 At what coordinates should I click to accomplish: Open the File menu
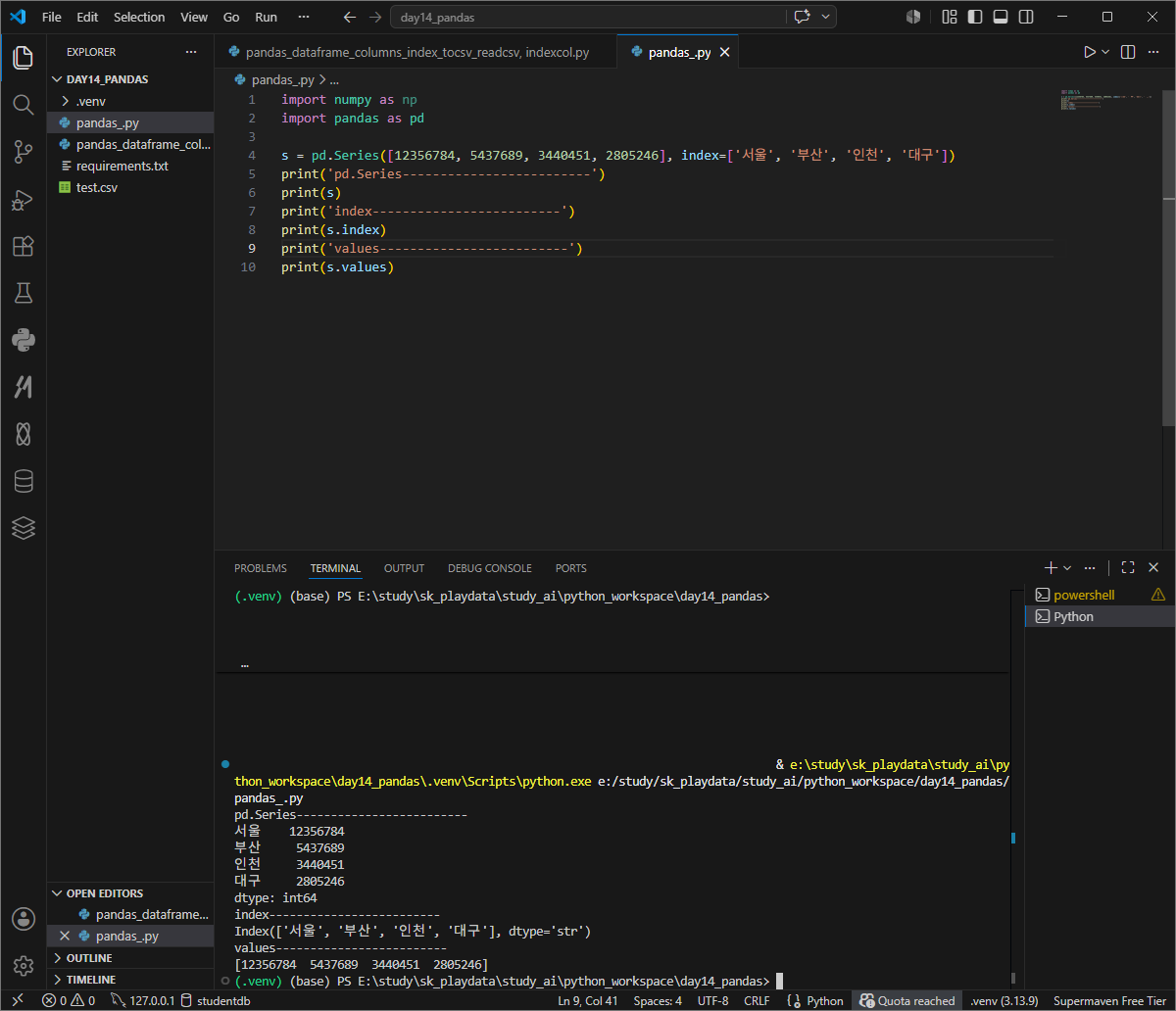[x=51, y=17]
